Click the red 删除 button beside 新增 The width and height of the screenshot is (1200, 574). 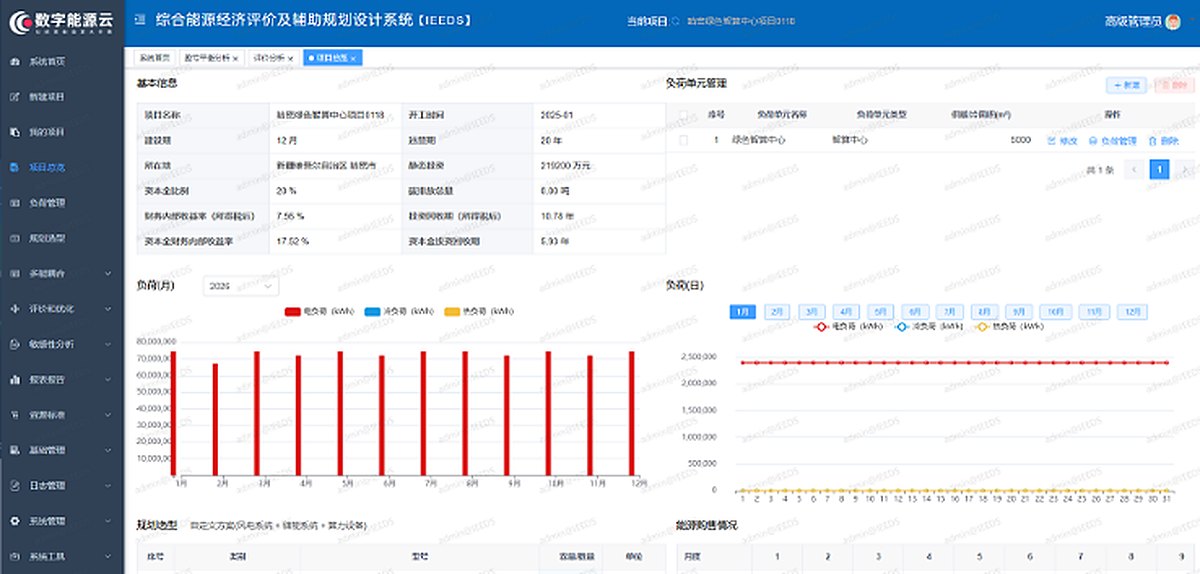pyautogui.click(x=1174, y=85)
